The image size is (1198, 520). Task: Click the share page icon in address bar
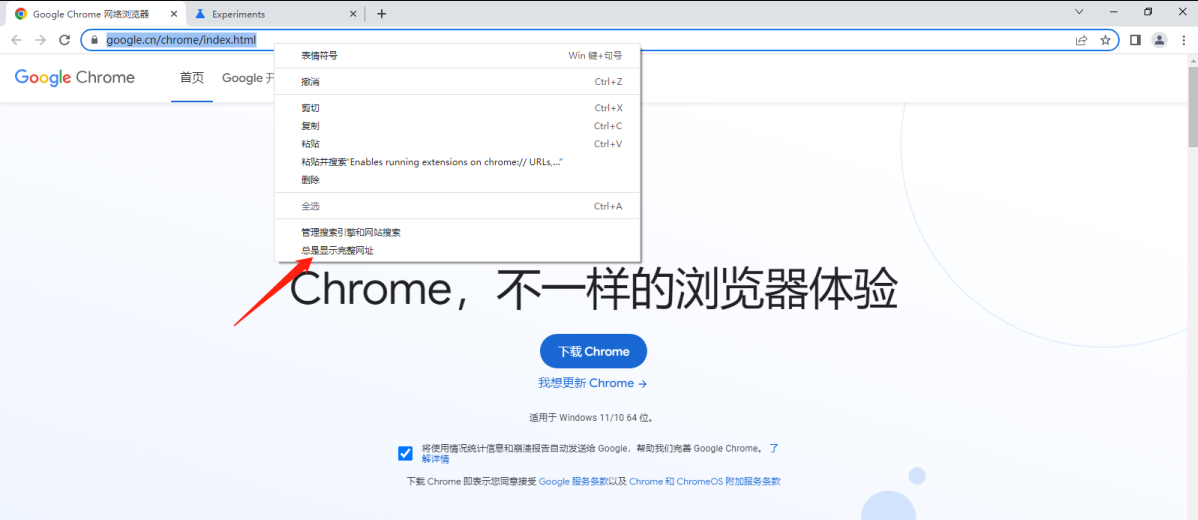pos(1081,40)
